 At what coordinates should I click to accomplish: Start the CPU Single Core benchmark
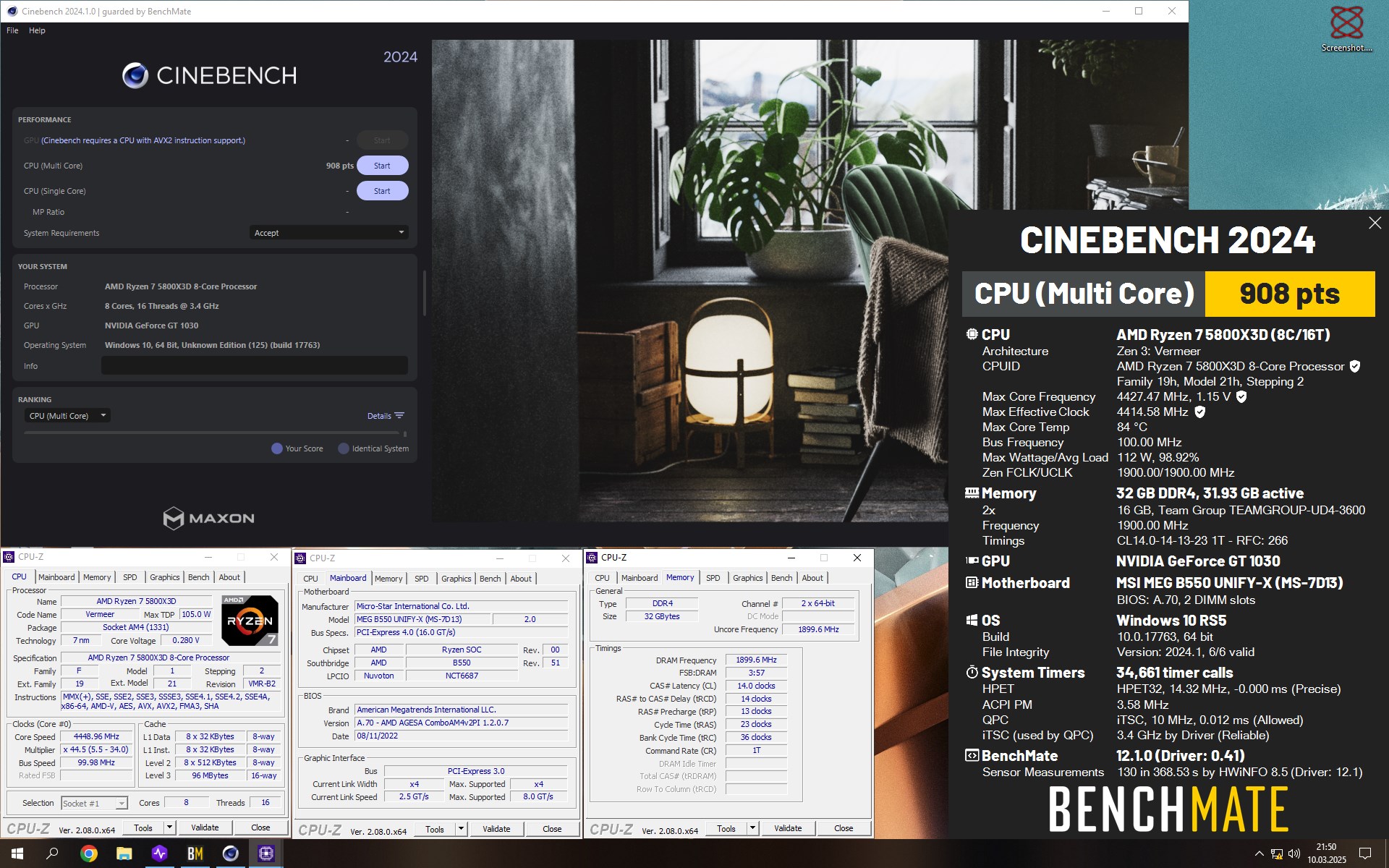click(x=382, y=191)
